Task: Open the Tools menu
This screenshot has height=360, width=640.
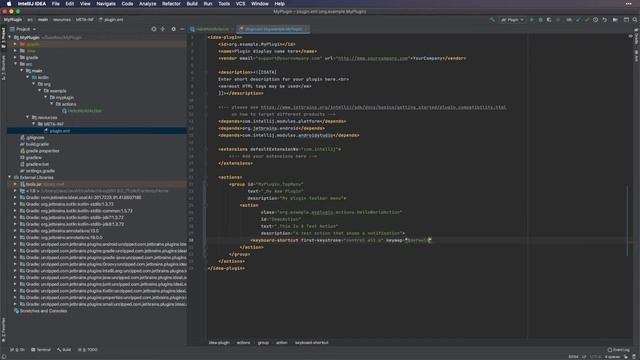Action: coord(224,4)
